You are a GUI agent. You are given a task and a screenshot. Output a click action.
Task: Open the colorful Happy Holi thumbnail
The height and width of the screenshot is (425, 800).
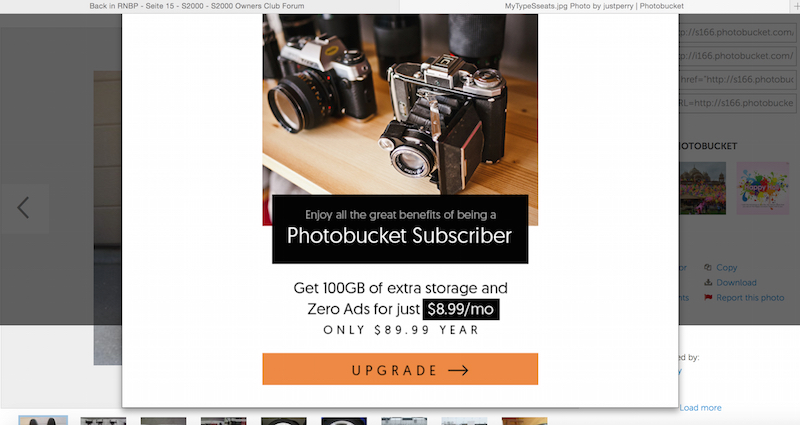coord(763,188)
